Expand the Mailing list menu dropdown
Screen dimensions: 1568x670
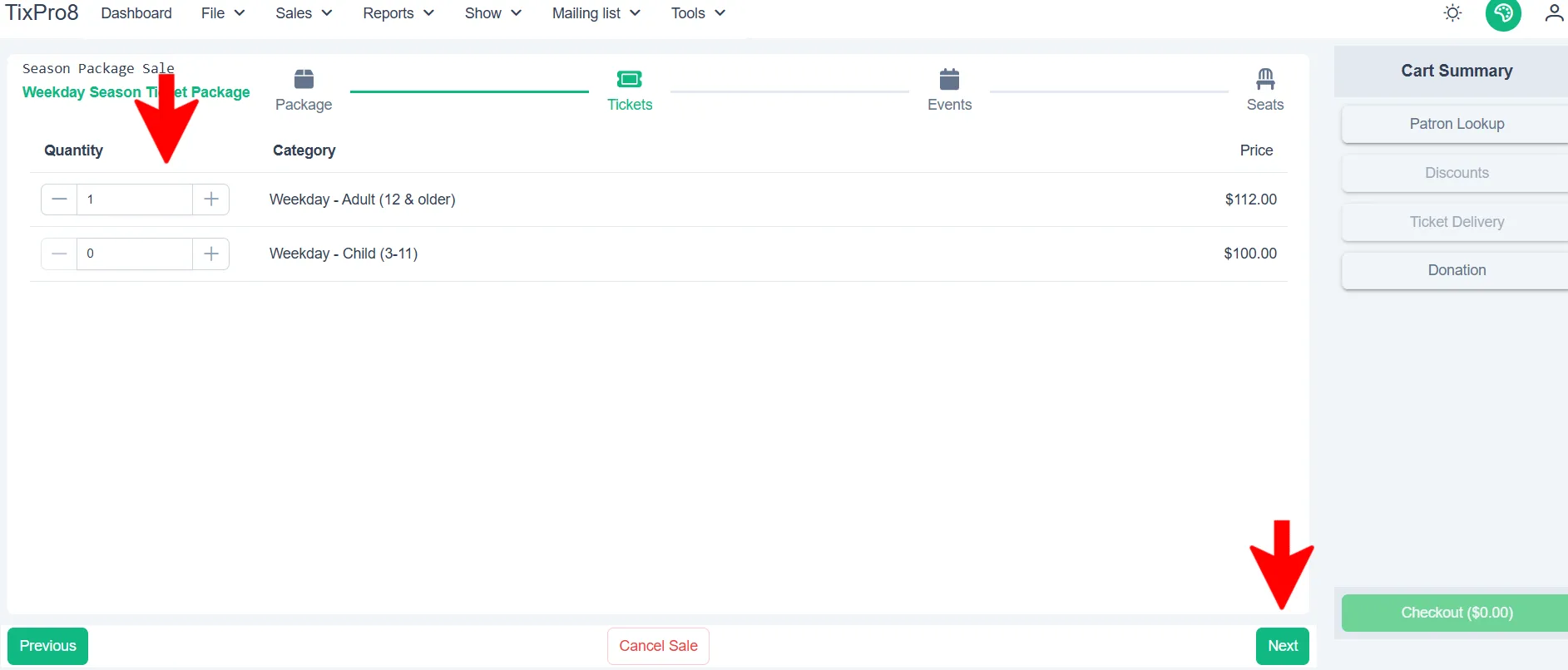point(596,13)
